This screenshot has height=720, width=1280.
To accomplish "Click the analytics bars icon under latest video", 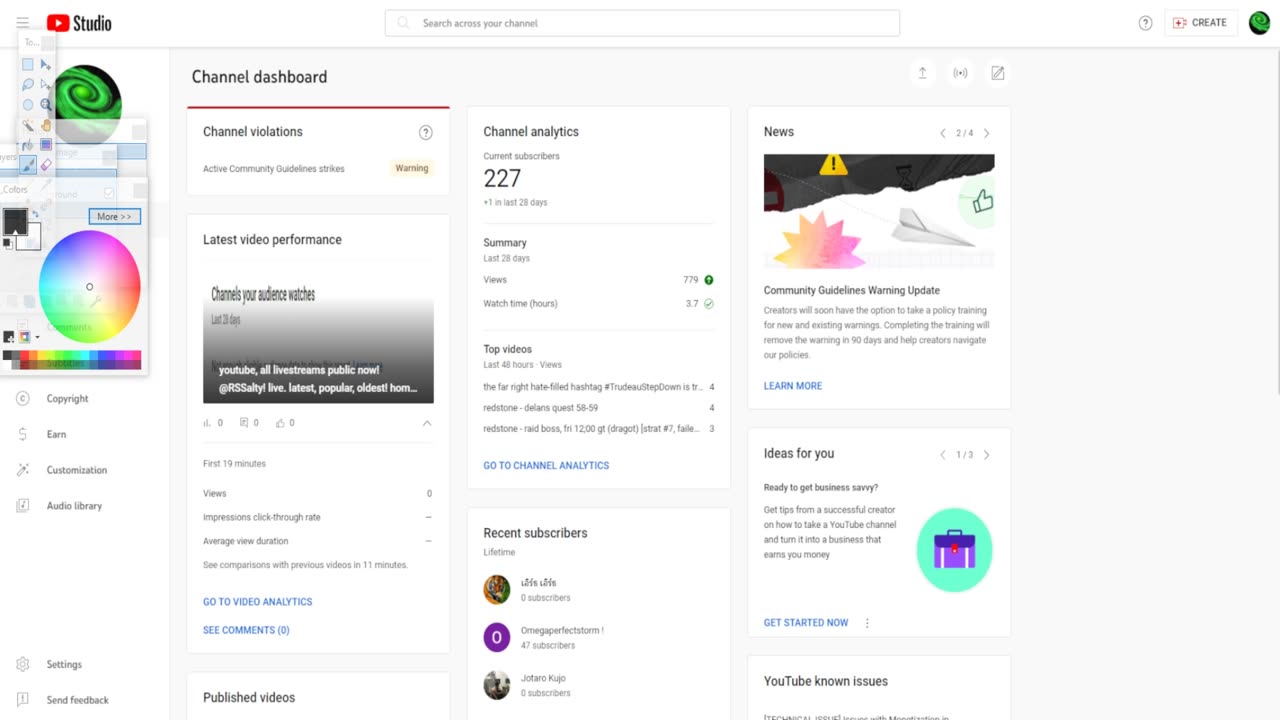I will pos(207,423).
